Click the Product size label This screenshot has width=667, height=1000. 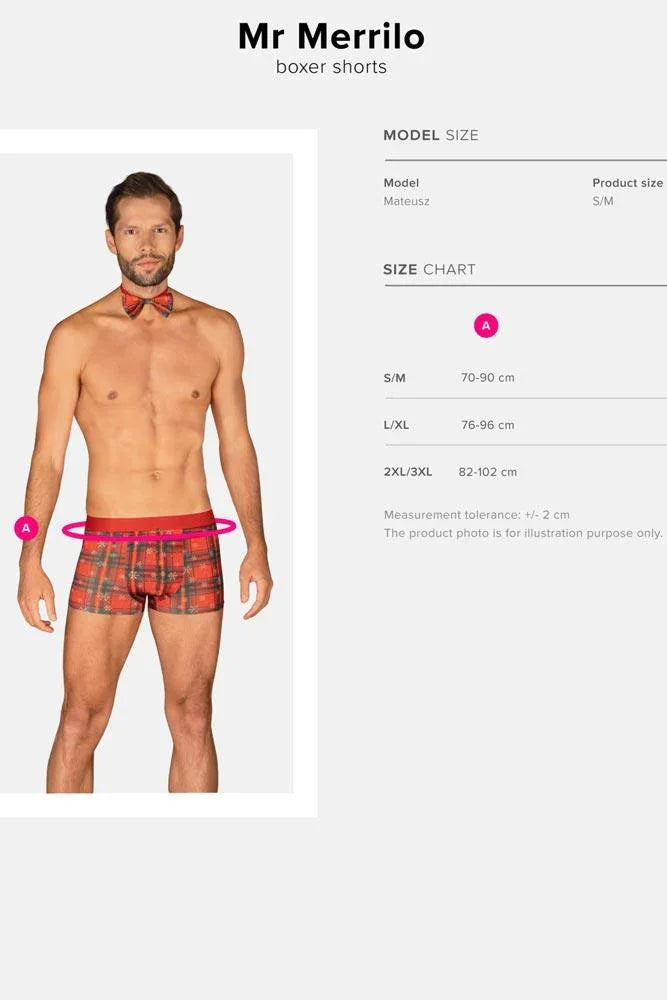pos(627,183)
